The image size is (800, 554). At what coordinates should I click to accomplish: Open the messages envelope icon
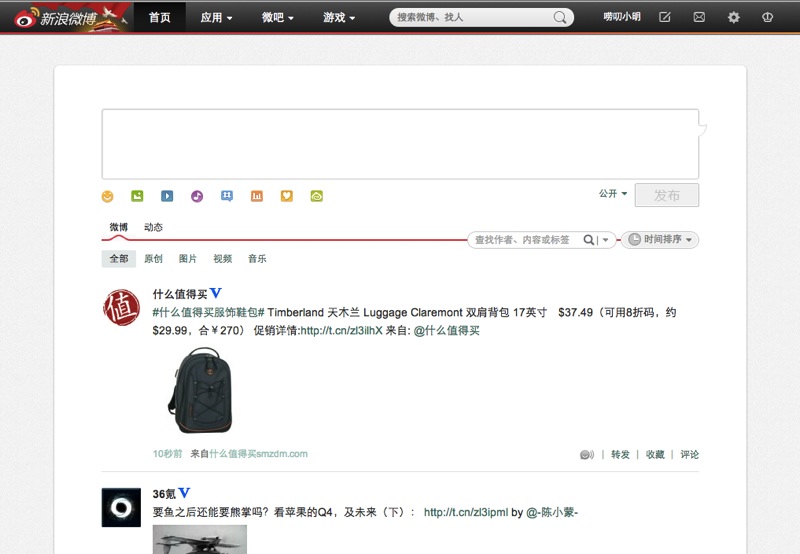click(x=699, y=17)
